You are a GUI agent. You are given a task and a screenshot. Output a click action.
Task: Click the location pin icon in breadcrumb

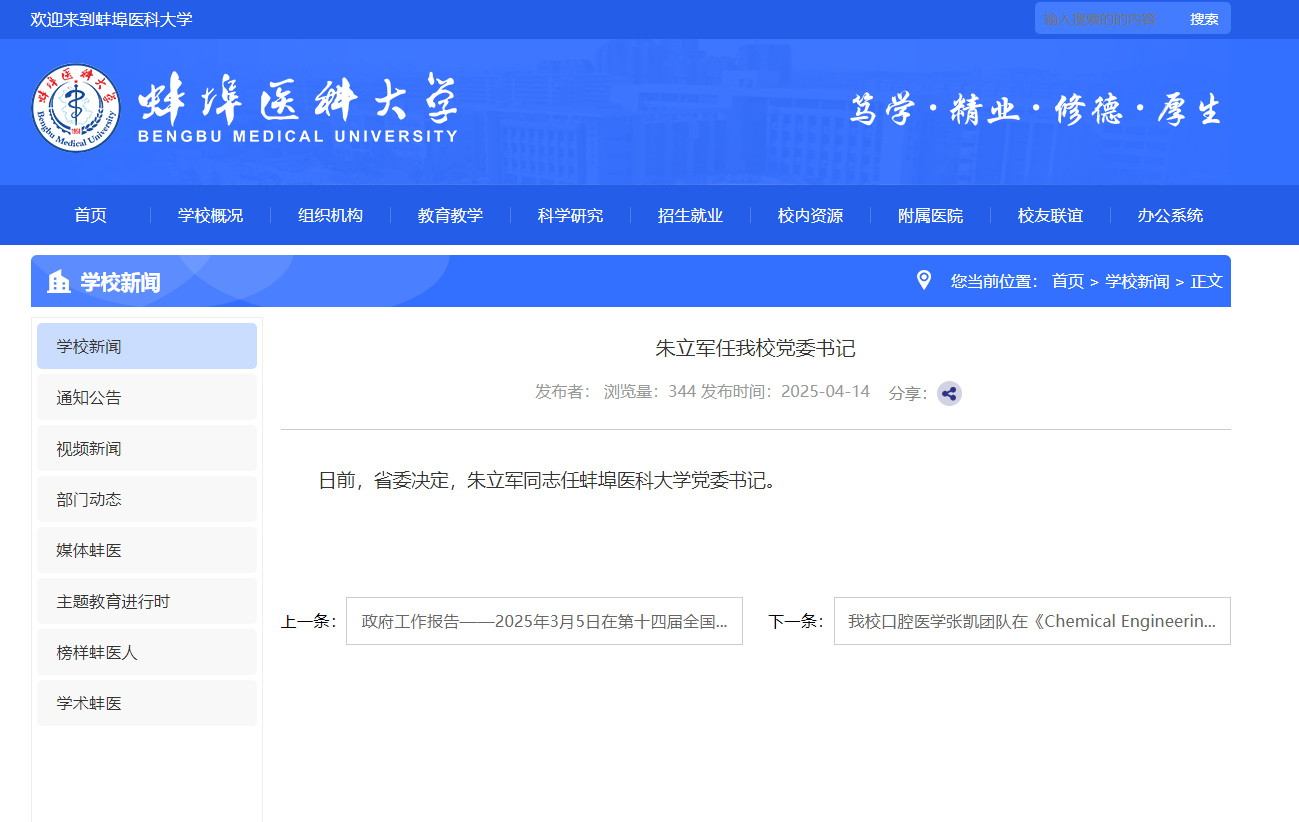[924, 280]
